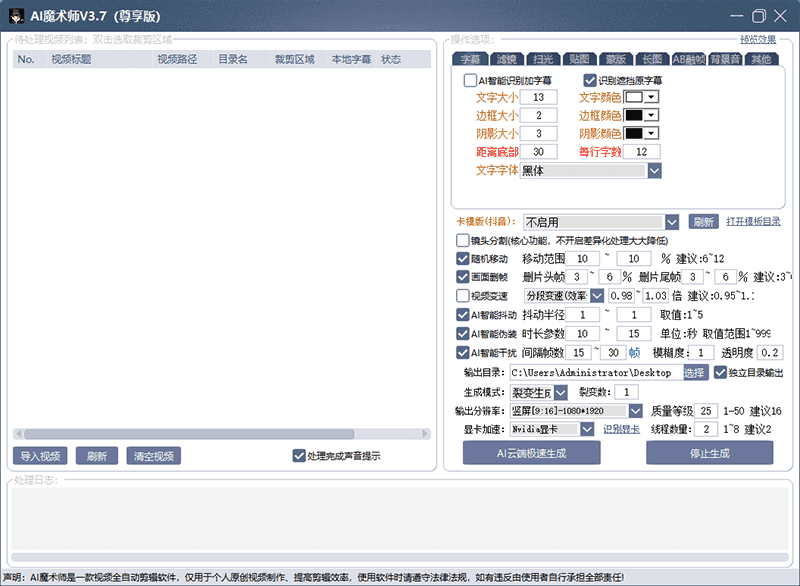Click the AI魔术师 app logo in title bar
800x586 pixels.
pyautogui.click(x=16, y=16)
